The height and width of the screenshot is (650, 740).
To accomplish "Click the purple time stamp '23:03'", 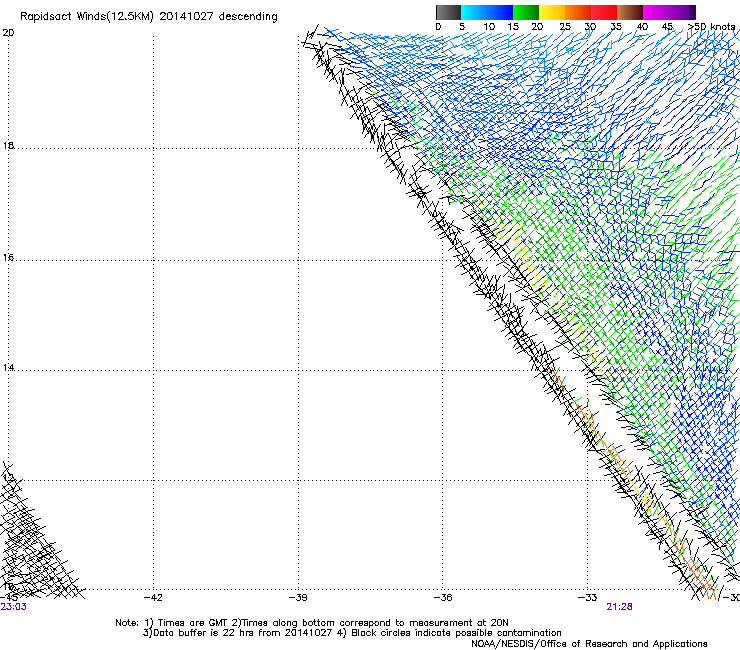I will click(x=14, y=607).
